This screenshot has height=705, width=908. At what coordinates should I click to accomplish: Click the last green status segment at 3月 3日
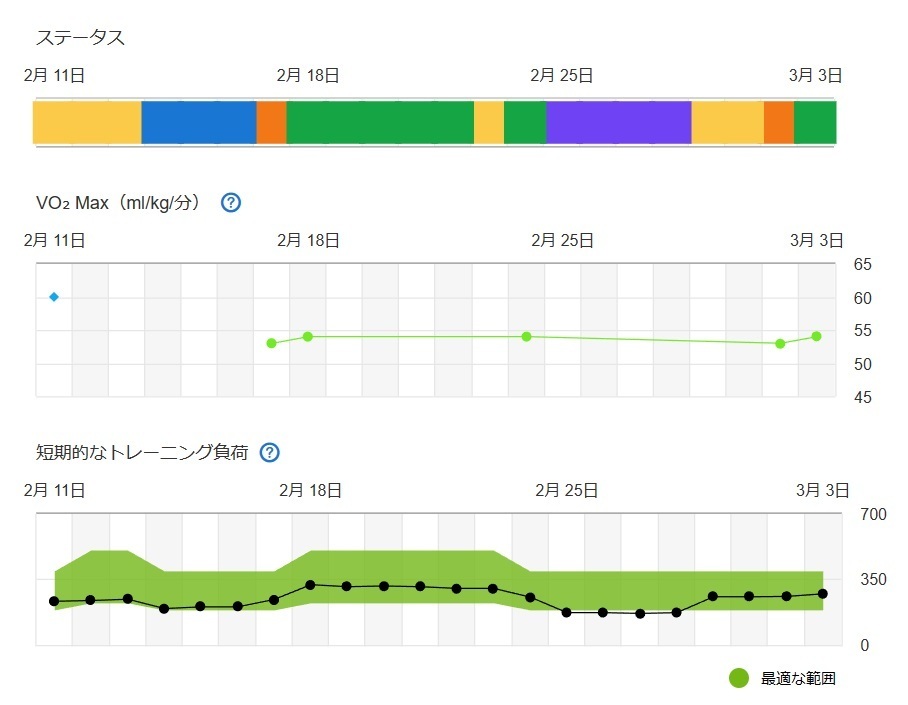click(815, 122)
